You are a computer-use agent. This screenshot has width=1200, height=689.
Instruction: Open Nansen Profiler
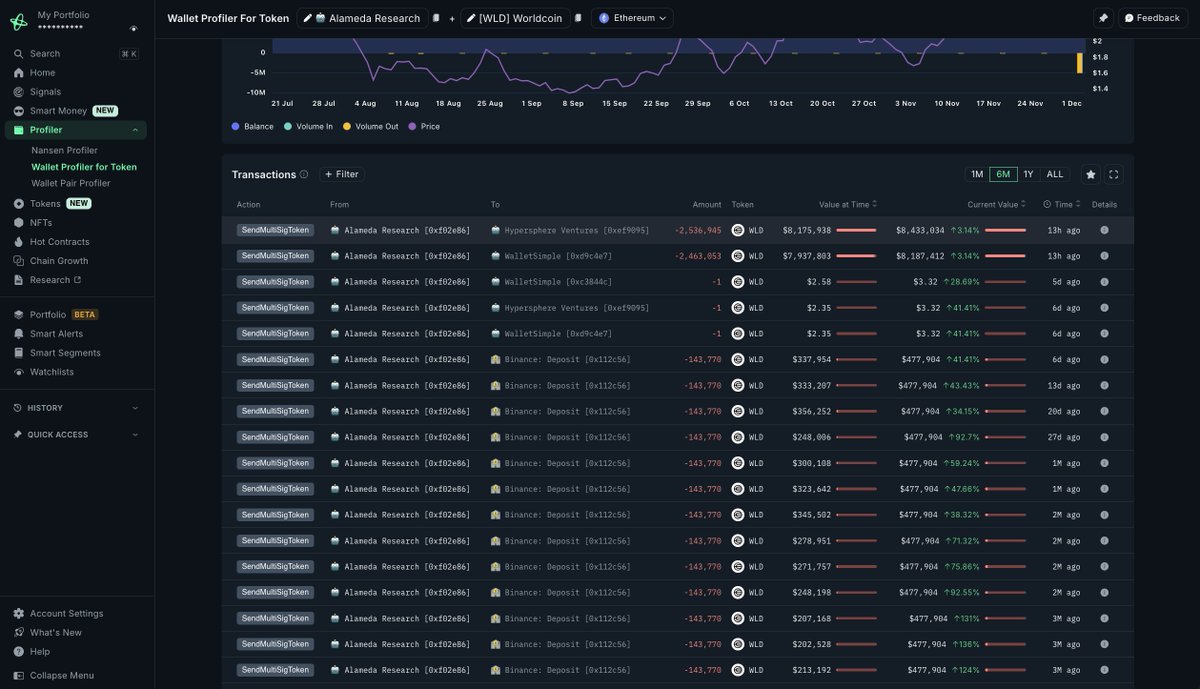(x=64, y=150)
